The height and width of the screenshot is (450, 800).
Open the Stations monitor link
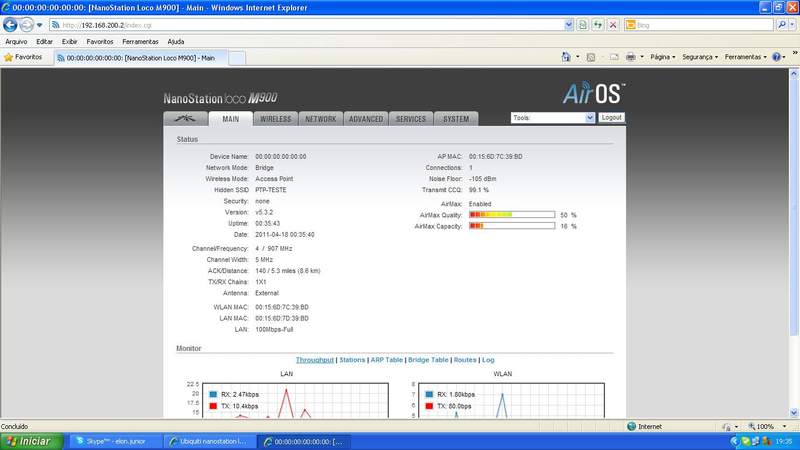coord(352,360)
